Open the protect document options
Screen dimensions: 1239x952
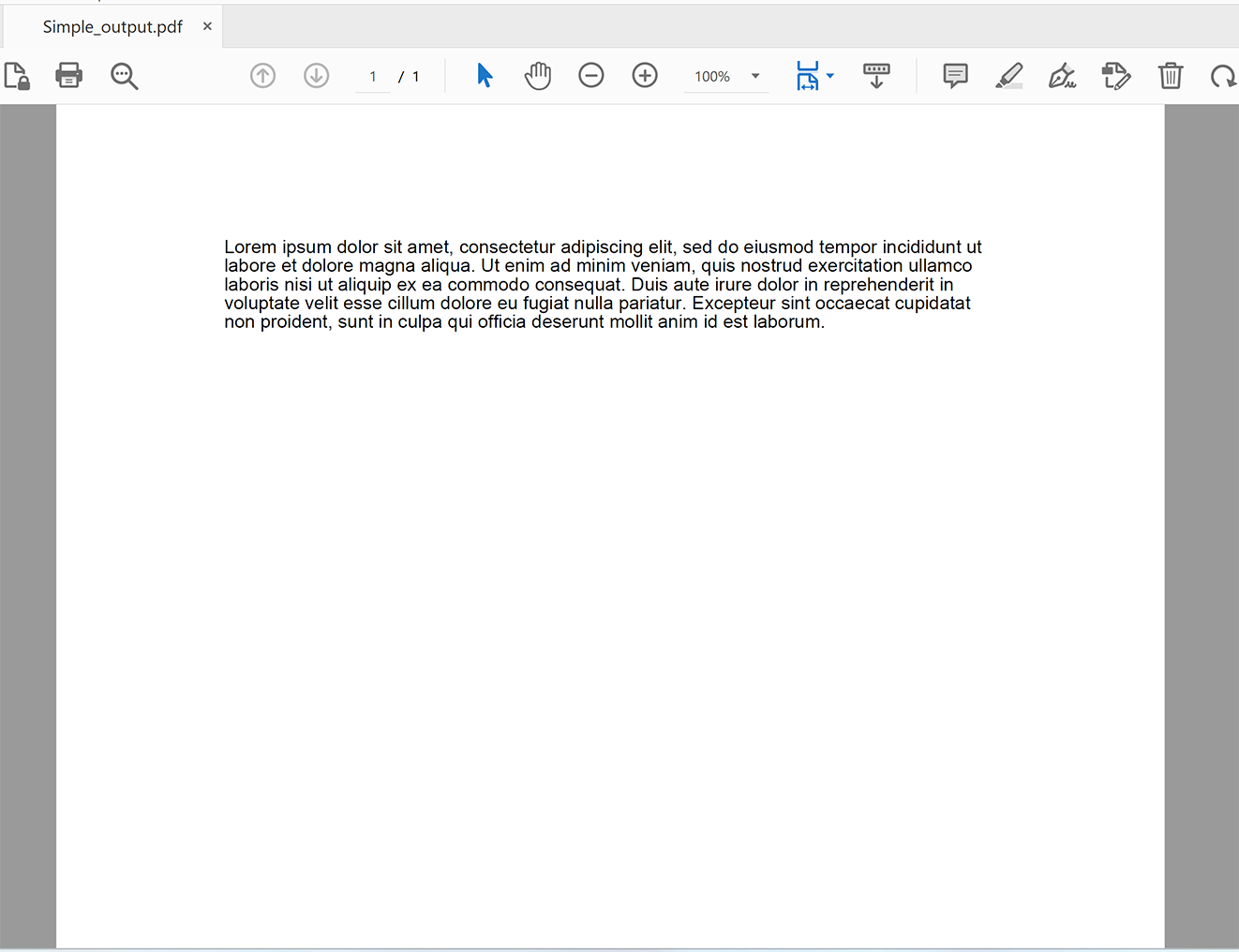pos(17,76)
